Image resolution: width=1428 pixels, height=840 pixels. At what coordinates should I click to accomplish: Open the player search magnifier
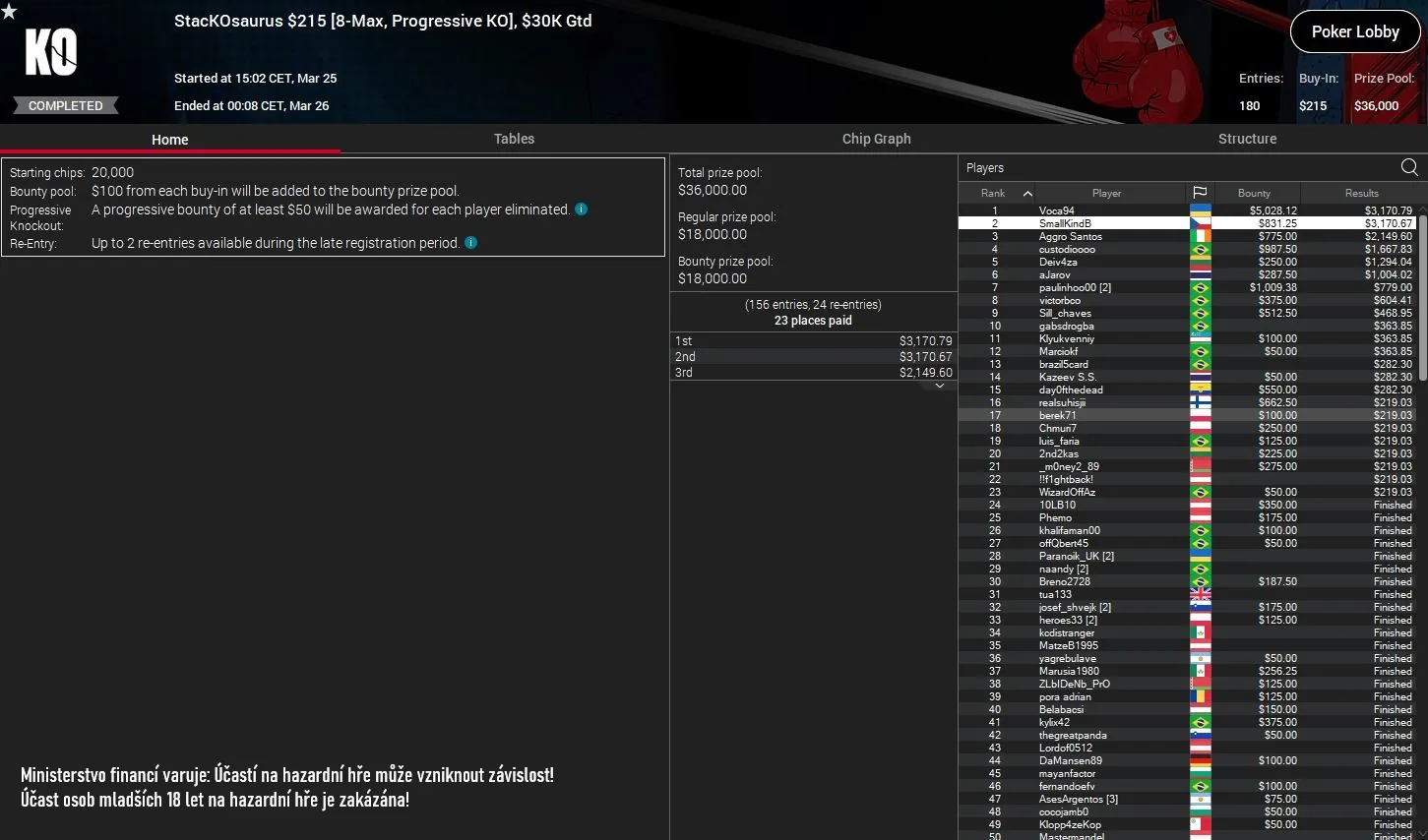pos(1410,167)
